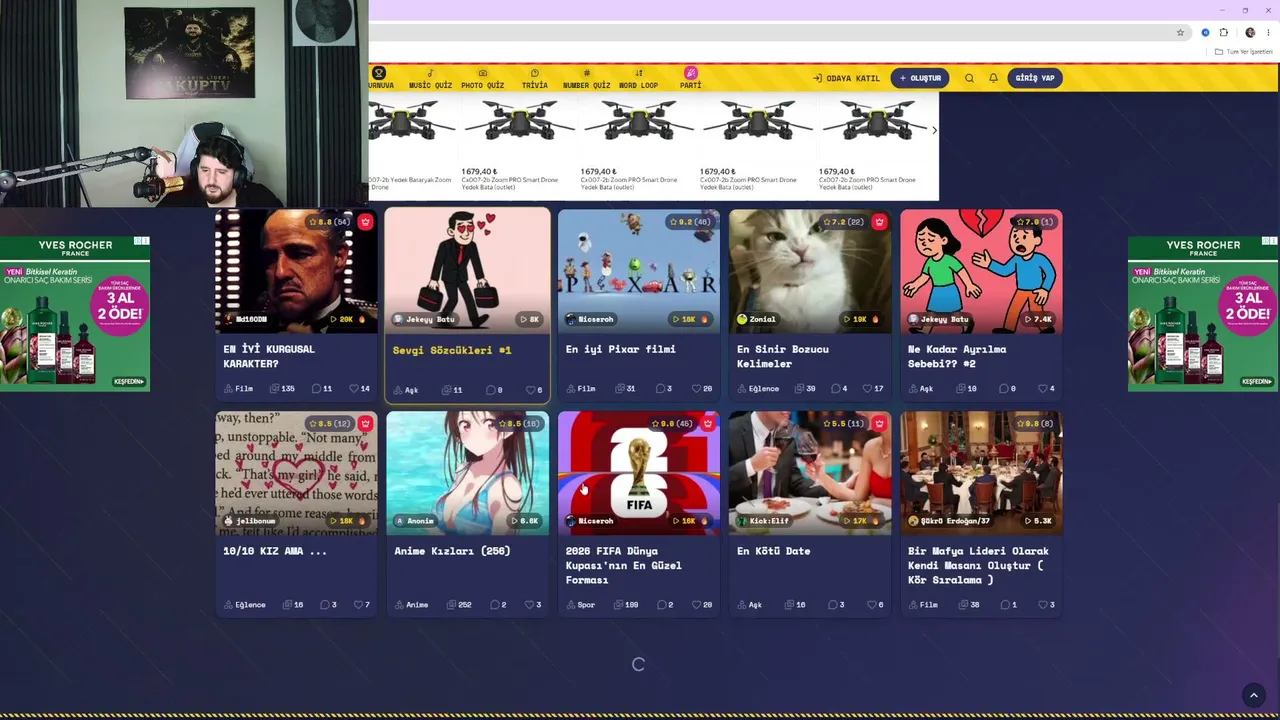Image resolution: width=1280 pixels, height=720 pixels.
Task: Open the title "Ne Kadar Ayrılma Sebebi?? #2"
Action: (x=957, y=356)
